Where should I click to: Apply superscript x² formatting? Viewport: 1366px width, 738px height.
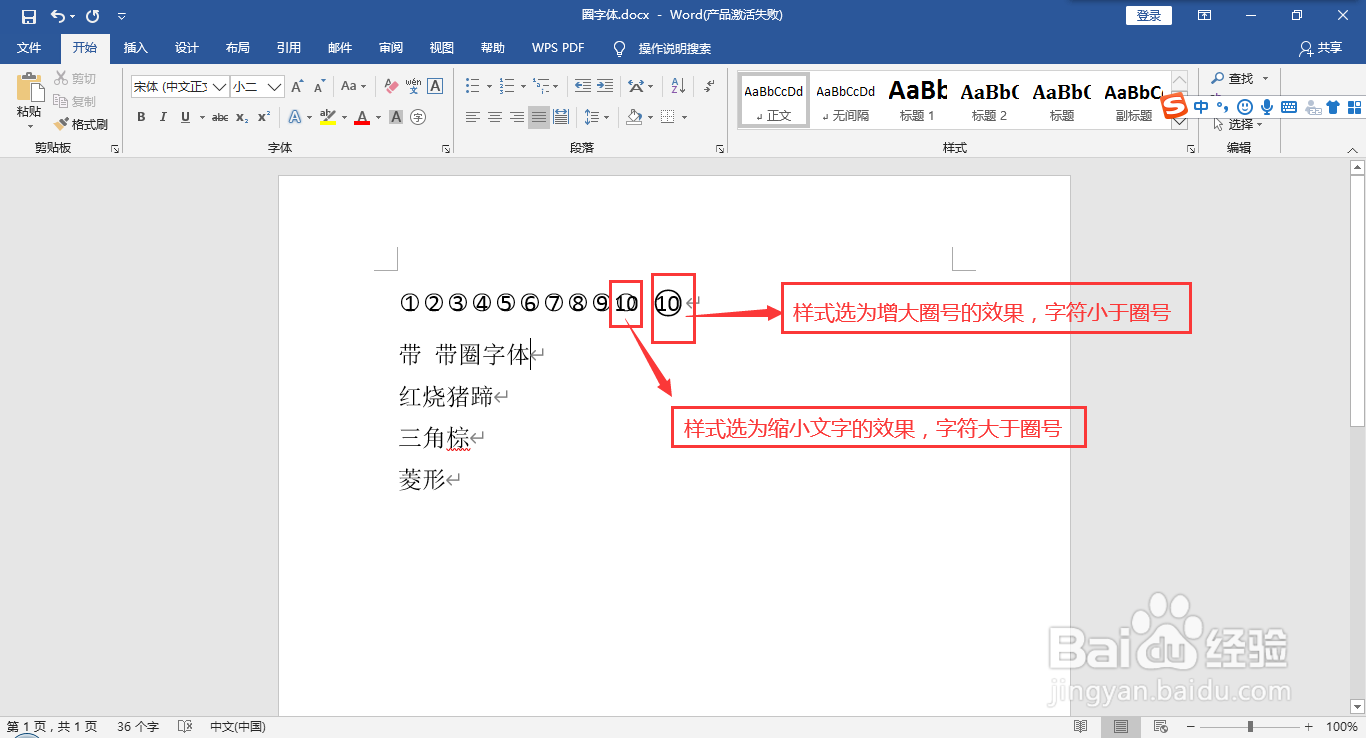point(263,117)
